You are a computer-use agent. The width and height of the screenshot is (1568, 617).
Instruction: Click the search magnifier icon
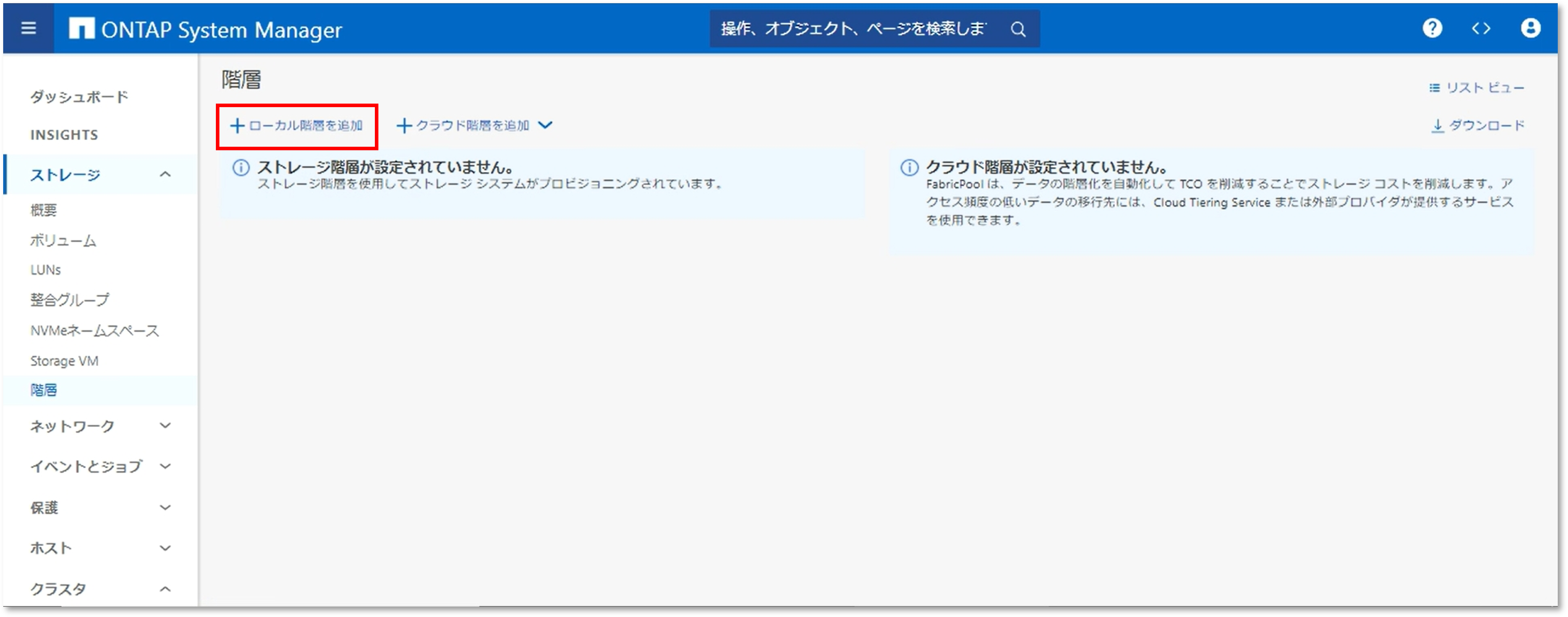[1018, 29]
